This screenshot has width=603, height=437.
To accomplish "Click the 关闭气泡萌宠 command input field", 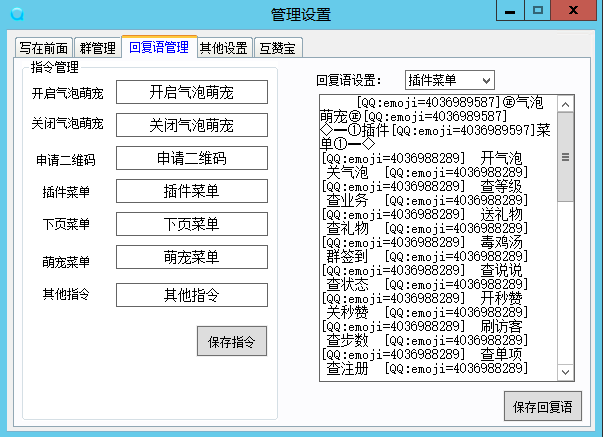I will click(191, 126).
